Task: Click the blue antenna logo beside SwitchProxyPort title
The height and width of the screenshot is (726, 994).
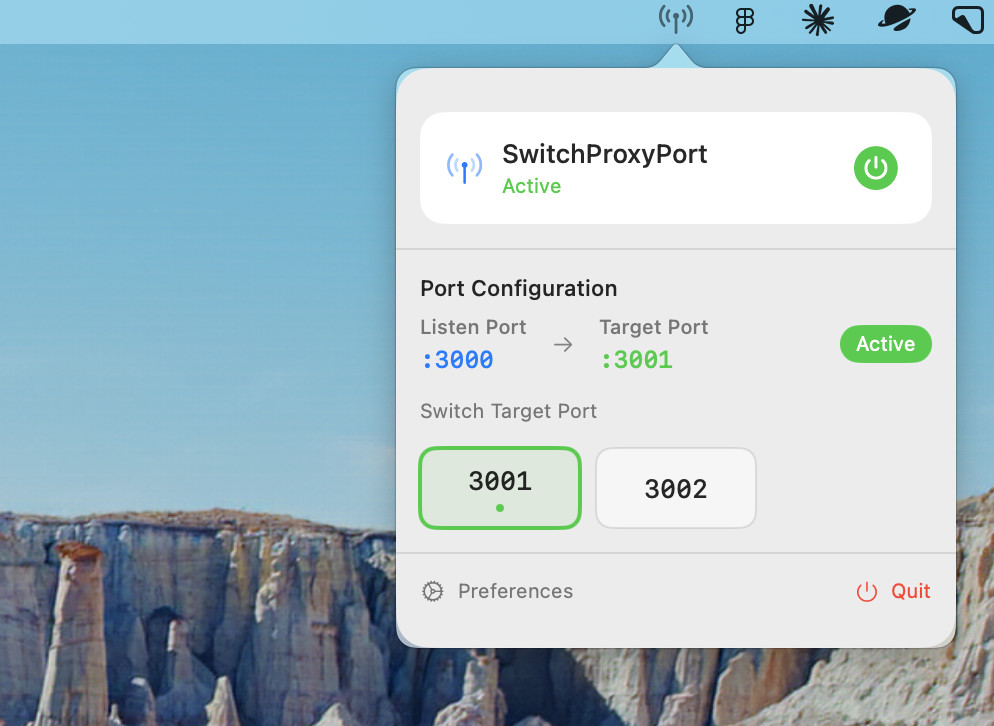Action: click(464, 168)
